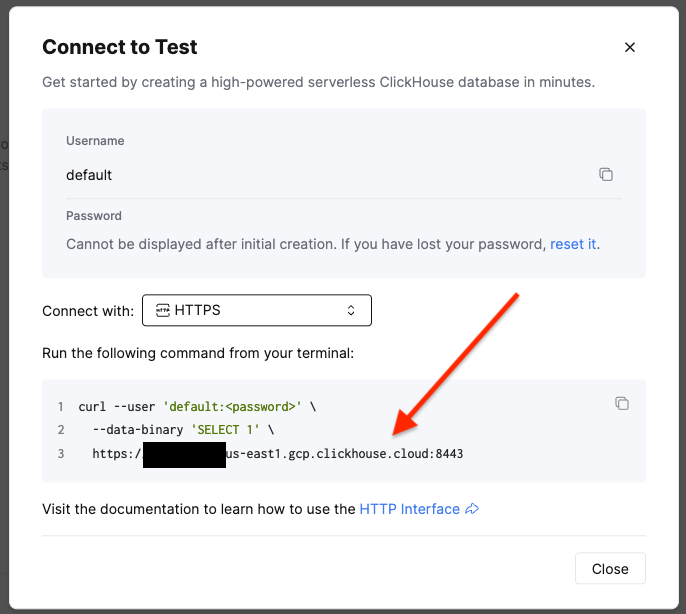Copy the curl command snippet
Screen dimensions: 686x614
[x=622, y=403]
